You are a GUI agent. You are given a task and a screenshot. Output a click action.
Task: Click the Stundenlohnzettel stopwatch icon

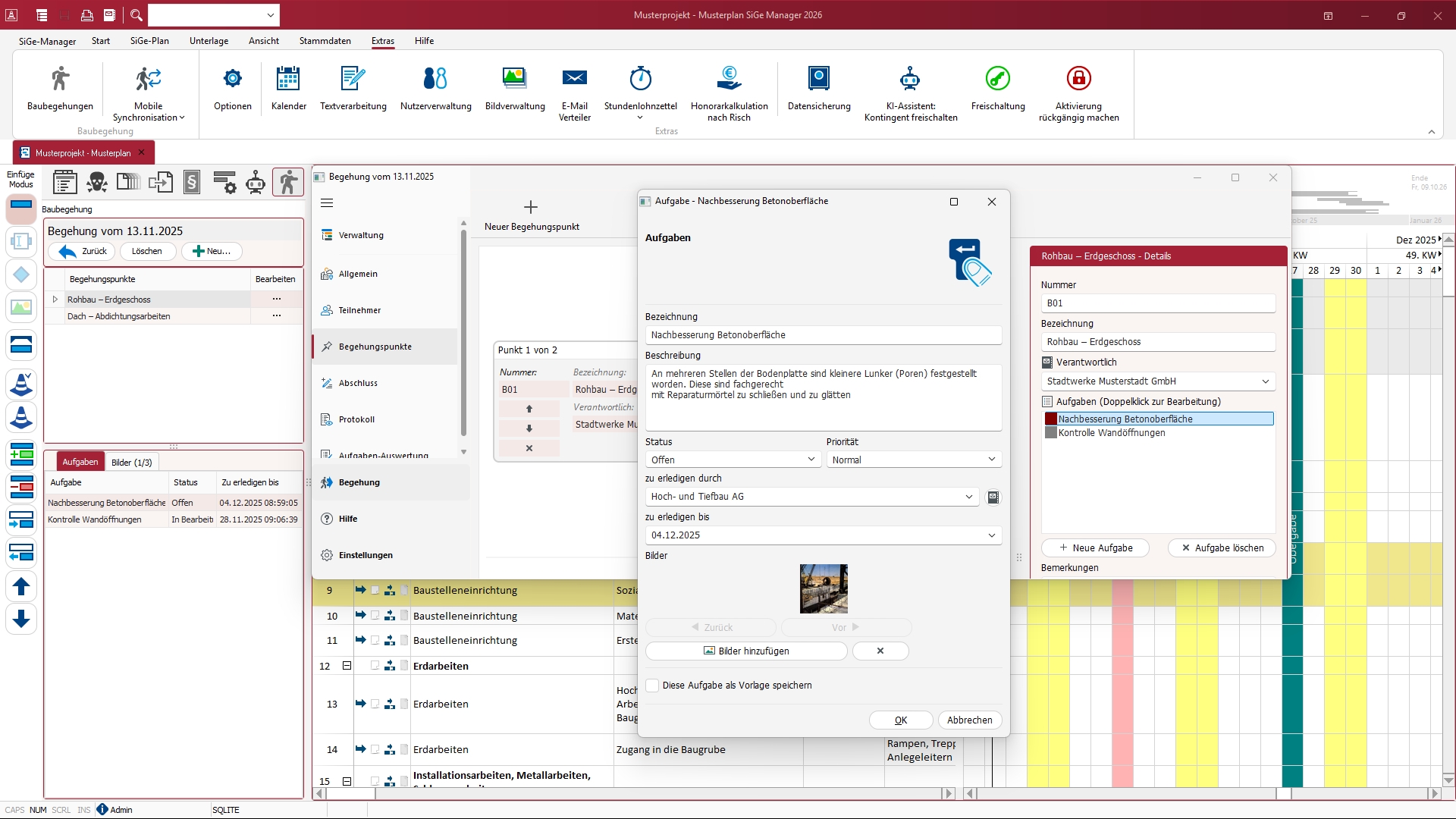(640, 79)
